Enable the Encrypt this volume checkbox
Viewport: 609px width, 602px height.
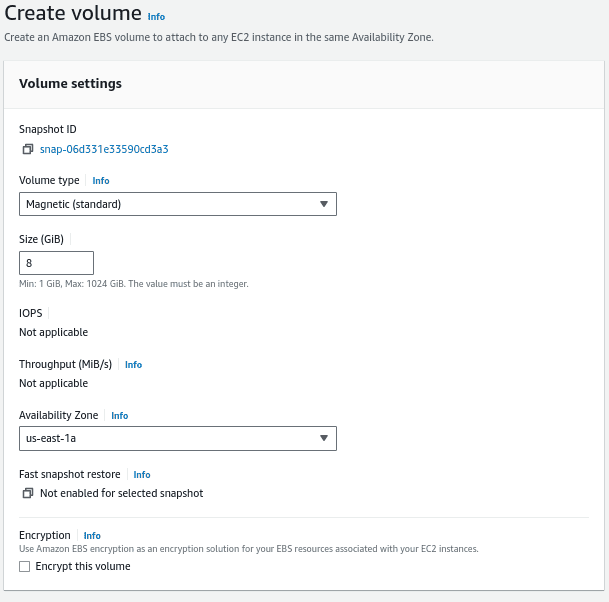[24, 567]
